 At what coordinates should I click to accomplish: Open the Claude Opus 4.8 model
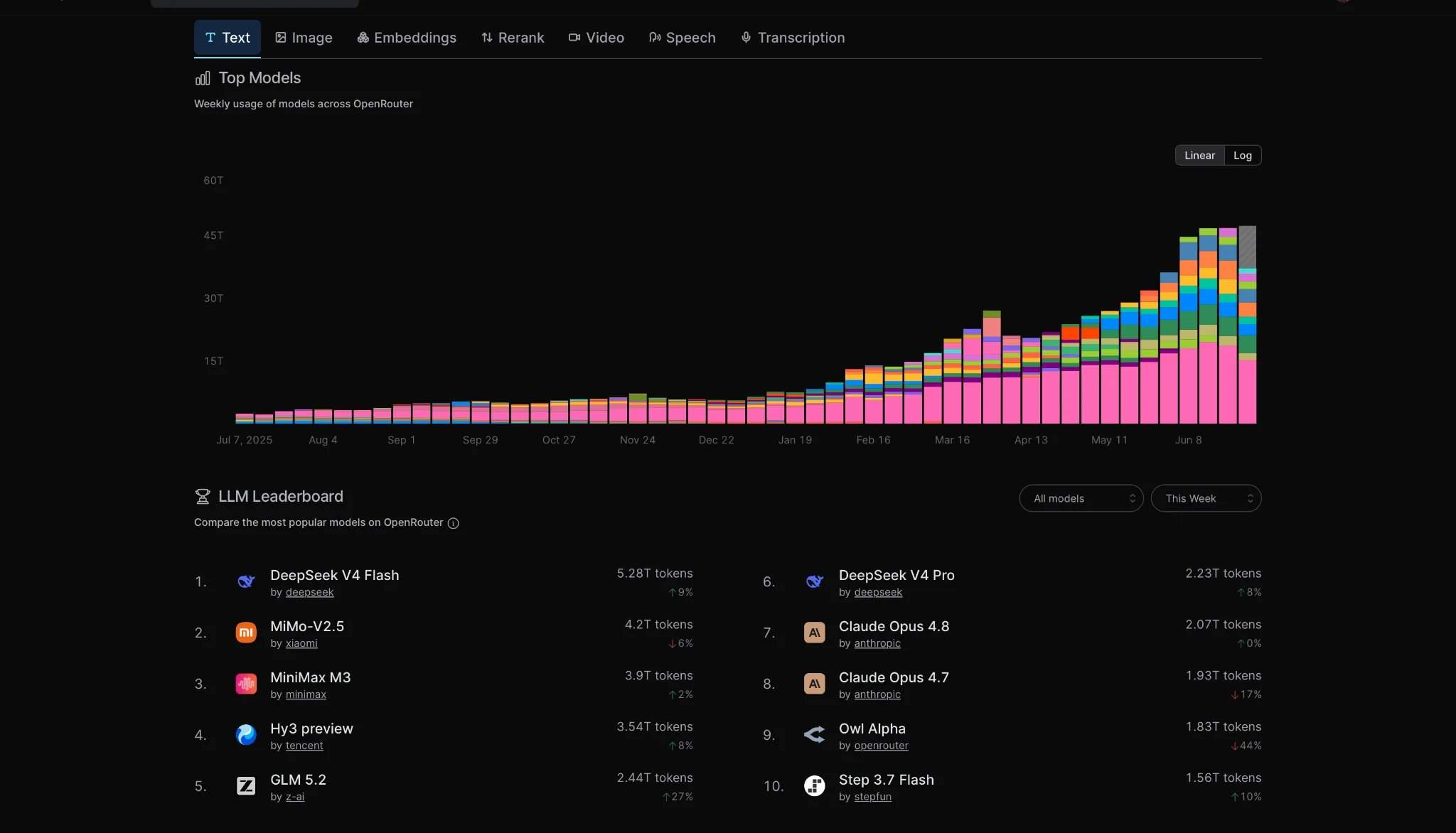click(894, 626)
